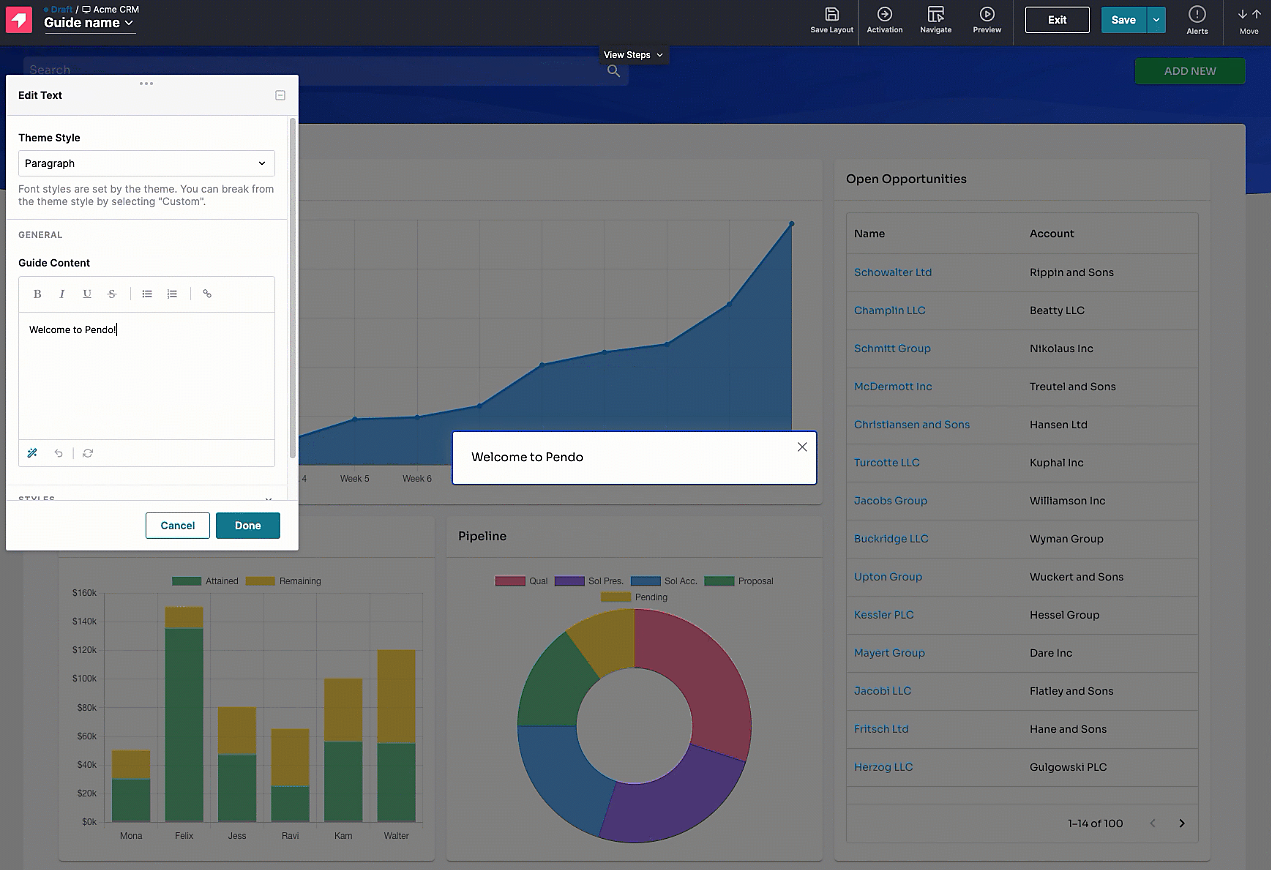The width and height of the screenshot is (1271, 870).
Task: Toggle the Pending legend swatch
Action: point(616,597)
